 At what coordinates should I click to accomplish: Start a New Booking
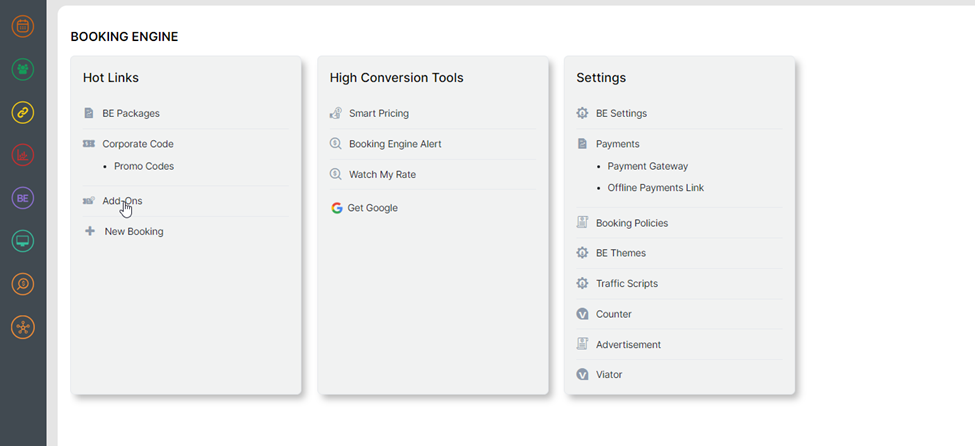[133, 232]
